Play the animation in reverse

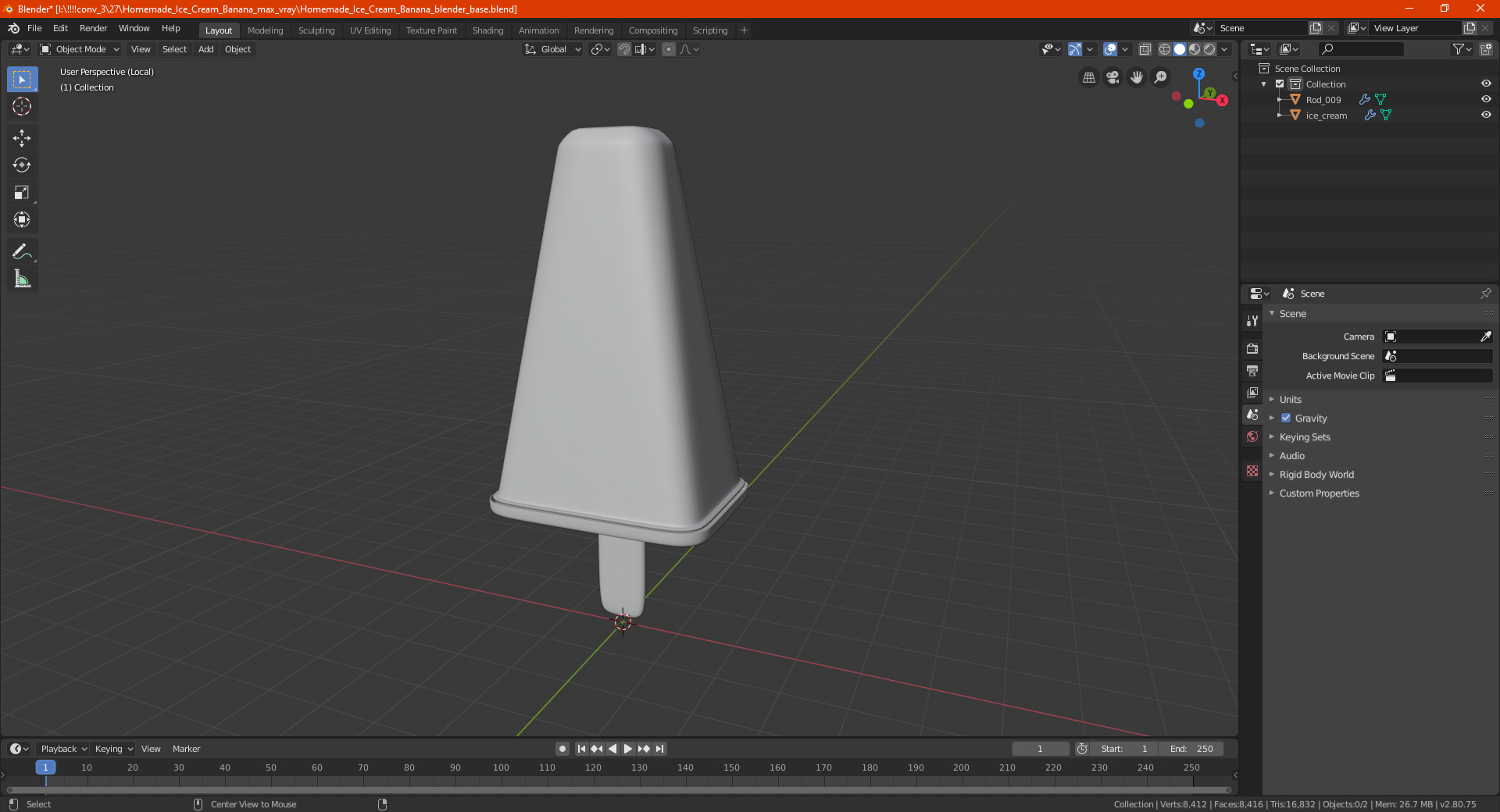point(612,749)
